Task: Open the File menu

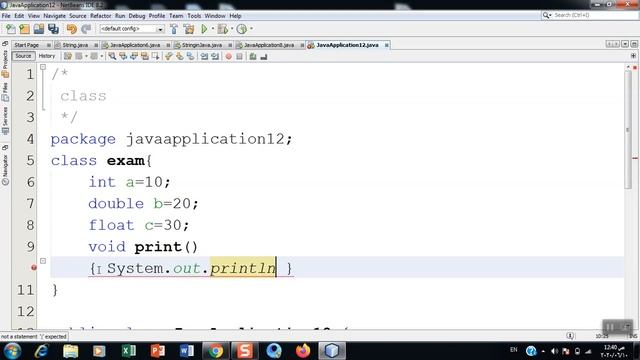Action: [x=6, y=16]
